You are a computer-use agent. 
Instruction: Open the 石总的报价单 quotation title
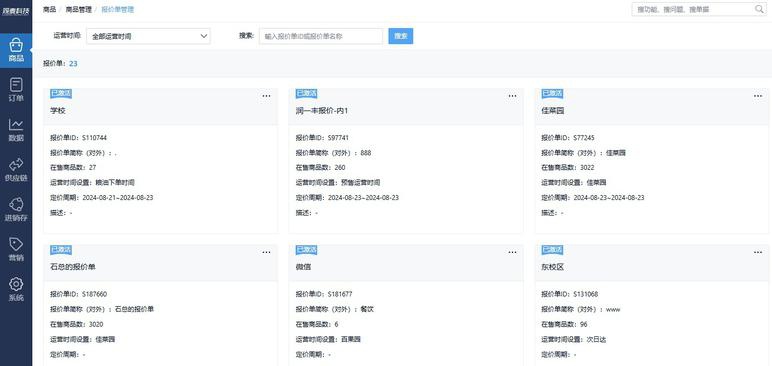pyautogui.click(x=72, y=267)
